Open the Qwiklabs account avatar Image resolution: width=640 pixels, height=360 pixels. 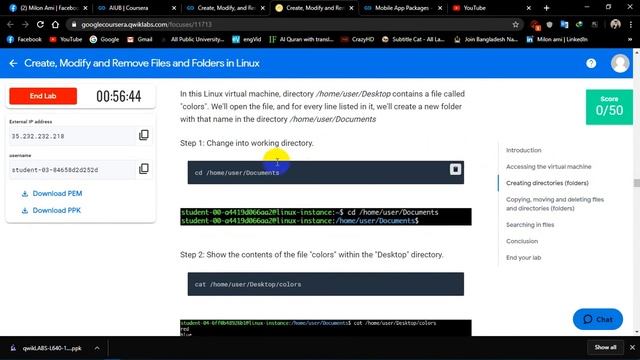coord(620,63)
